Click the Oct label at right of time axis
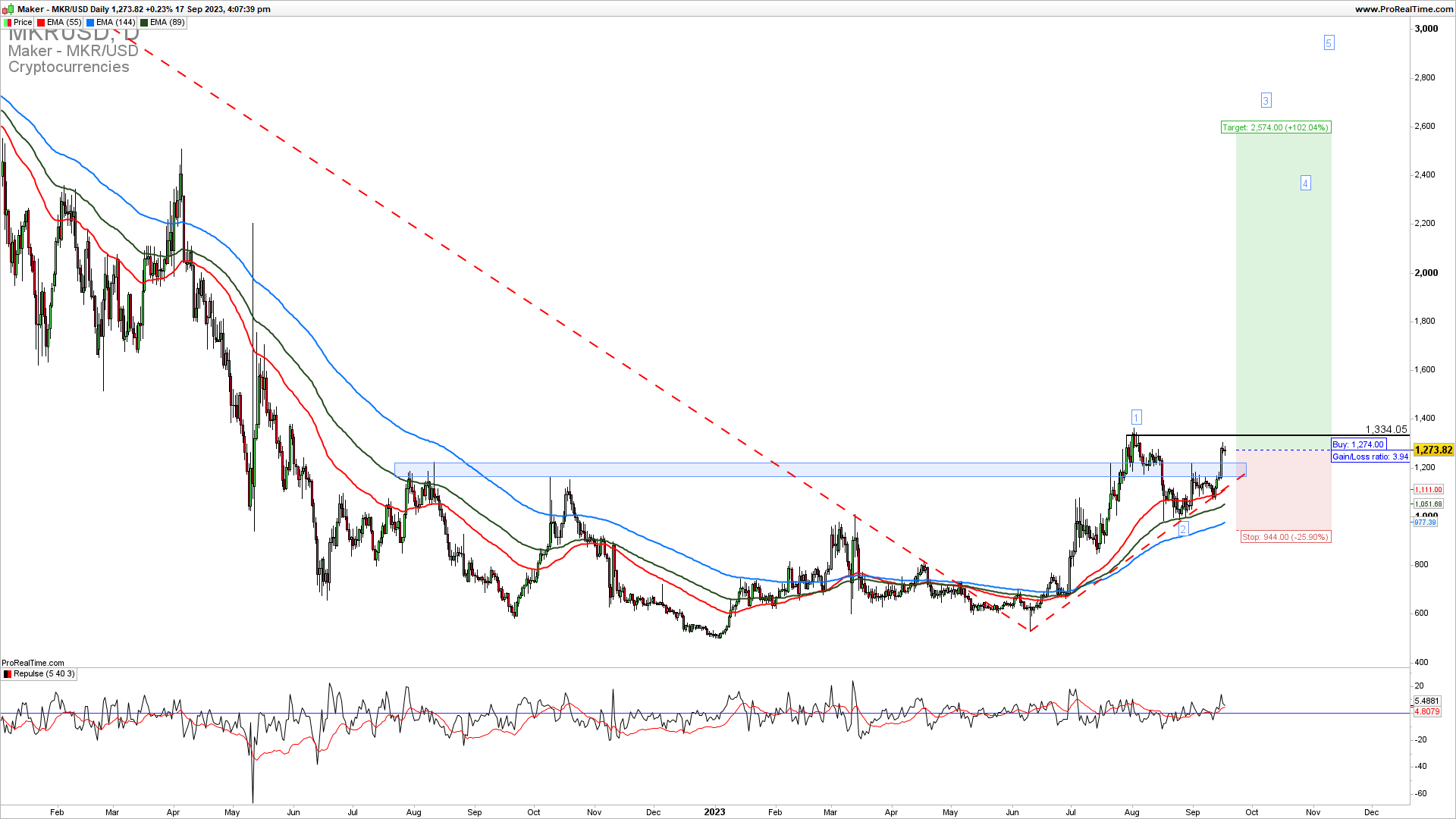 [1252, 812]
